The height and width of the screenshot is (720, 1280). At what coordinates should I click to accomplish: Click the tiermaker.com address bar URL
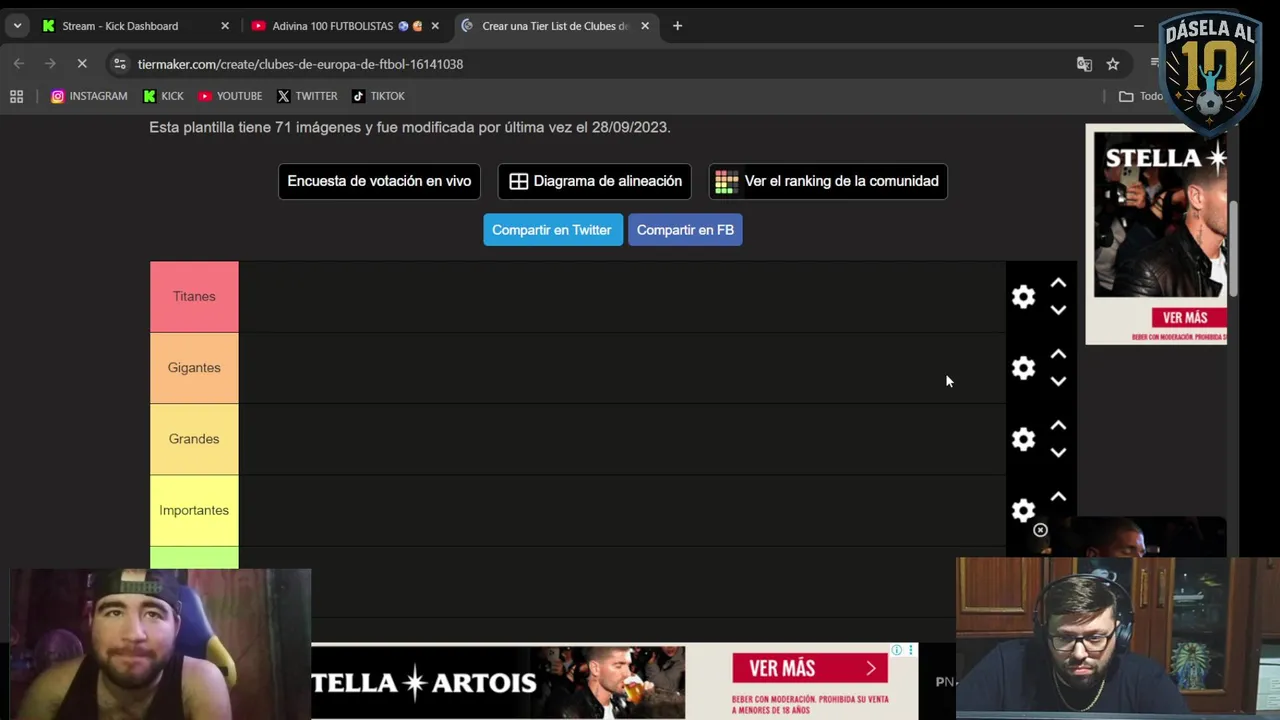click(300, 64)
